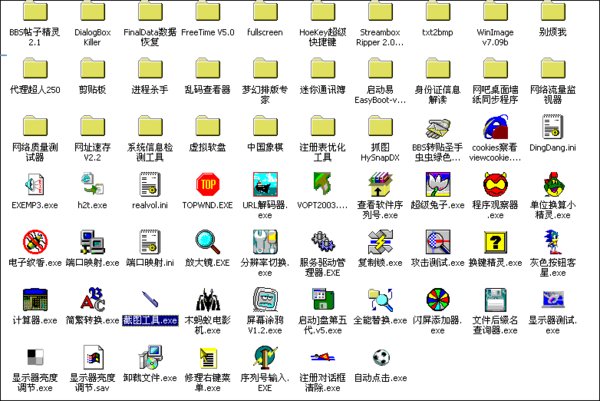The image size is (600, 401).
Task: Select DingDang.ini notepad icon
Action: tap(553, 127)
